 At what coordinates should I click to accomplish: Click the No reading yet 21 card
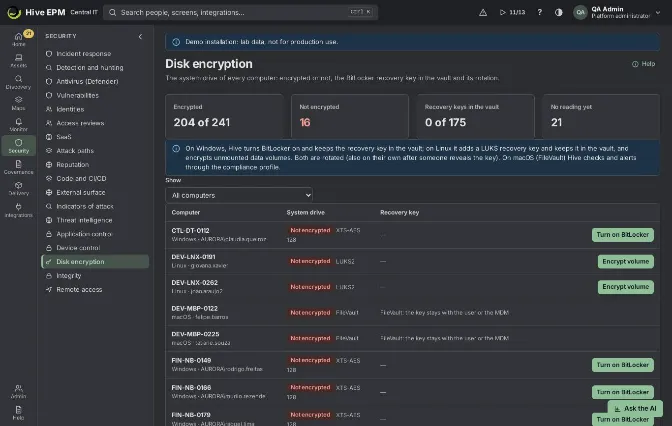click(601, 117)
